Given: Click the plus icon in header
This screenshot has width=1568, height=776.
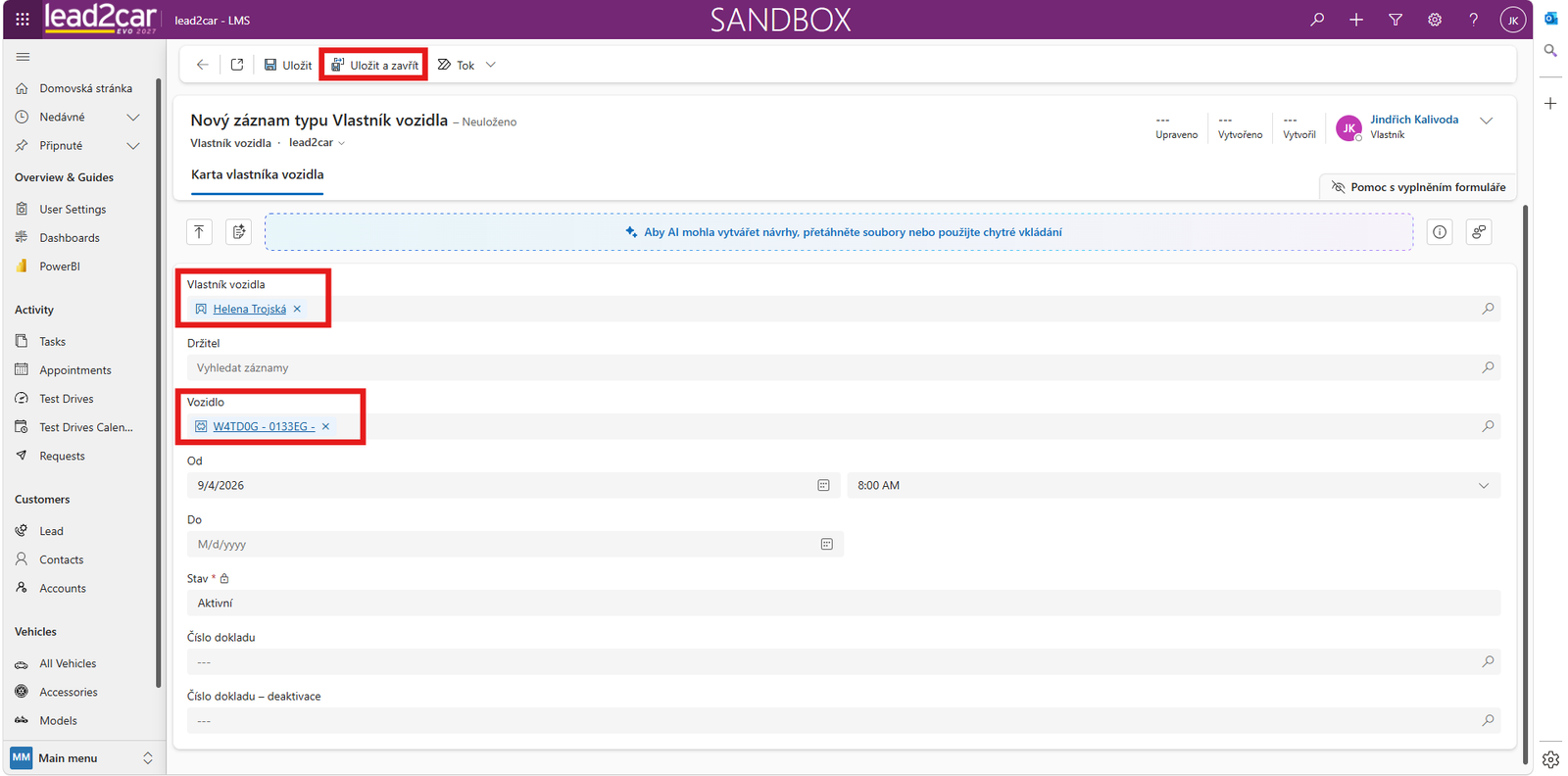Looking at the screenshot, I should [1356, 20].
